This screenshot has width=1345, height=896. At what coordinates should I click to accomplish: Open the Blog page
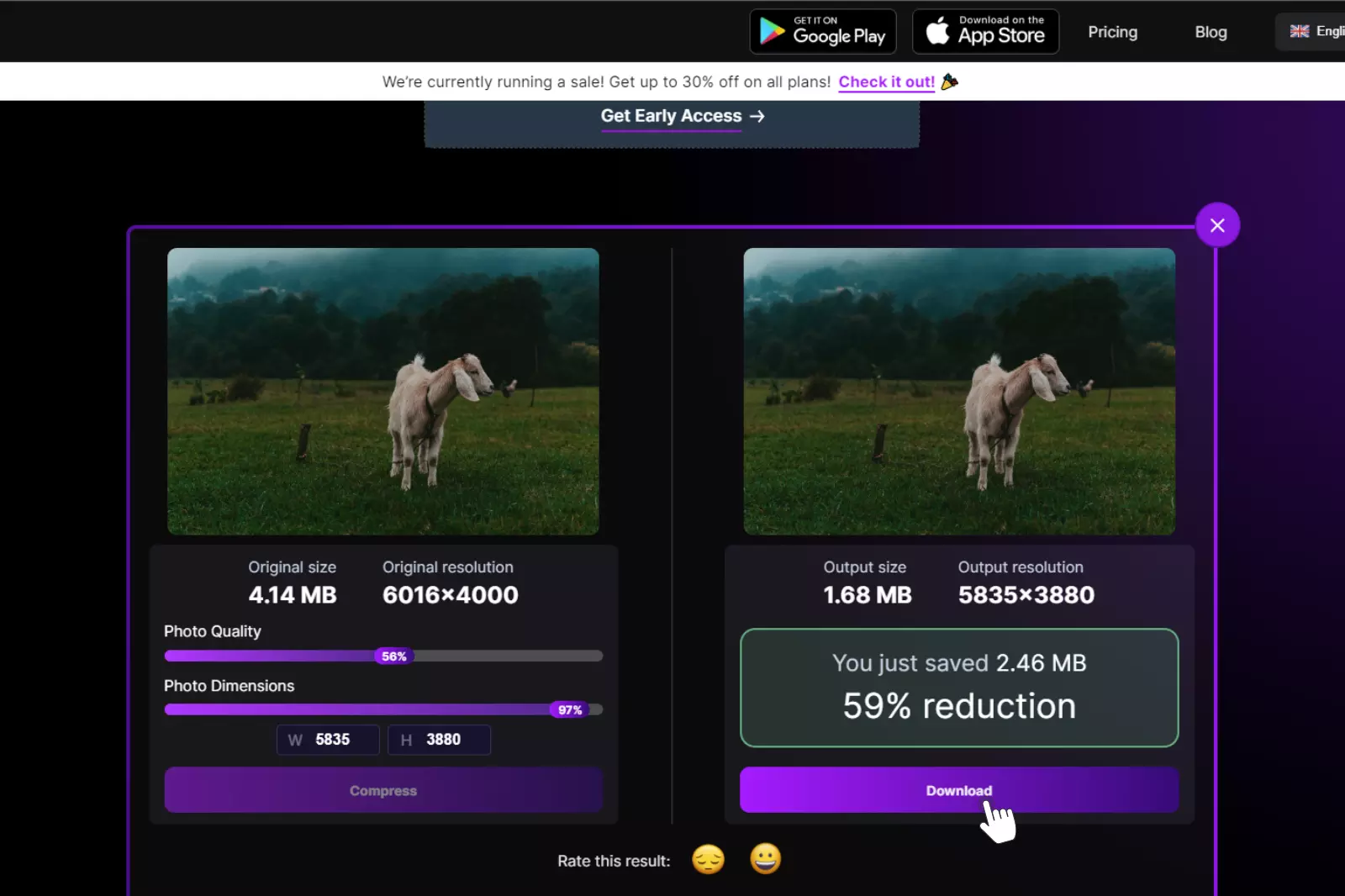pyautogui.click(x=1210, y=32)
